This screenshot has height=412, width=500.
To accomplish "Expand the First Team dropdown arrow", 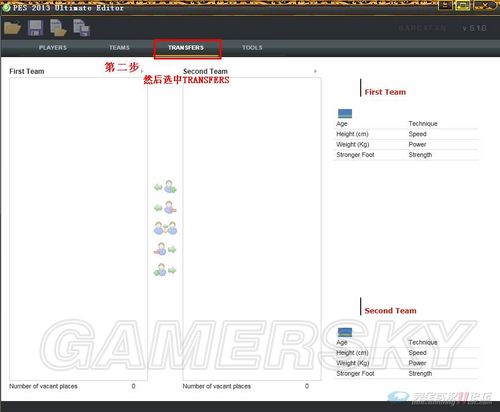I will coord(142,71).
